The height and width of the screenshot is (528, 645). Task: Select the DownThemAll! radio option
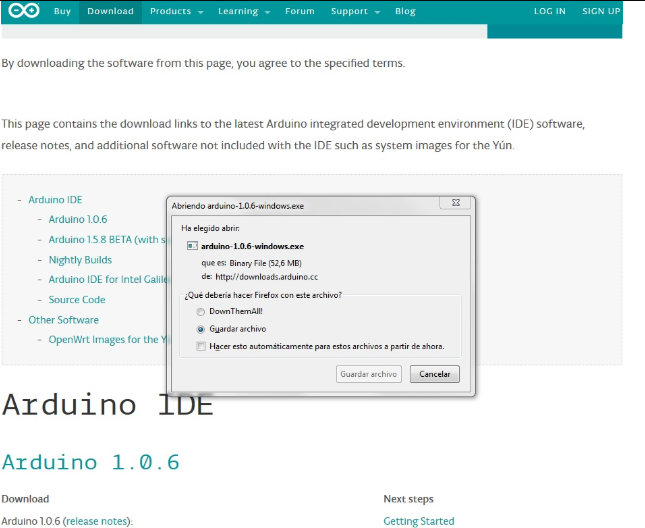(x=200, y=312)
